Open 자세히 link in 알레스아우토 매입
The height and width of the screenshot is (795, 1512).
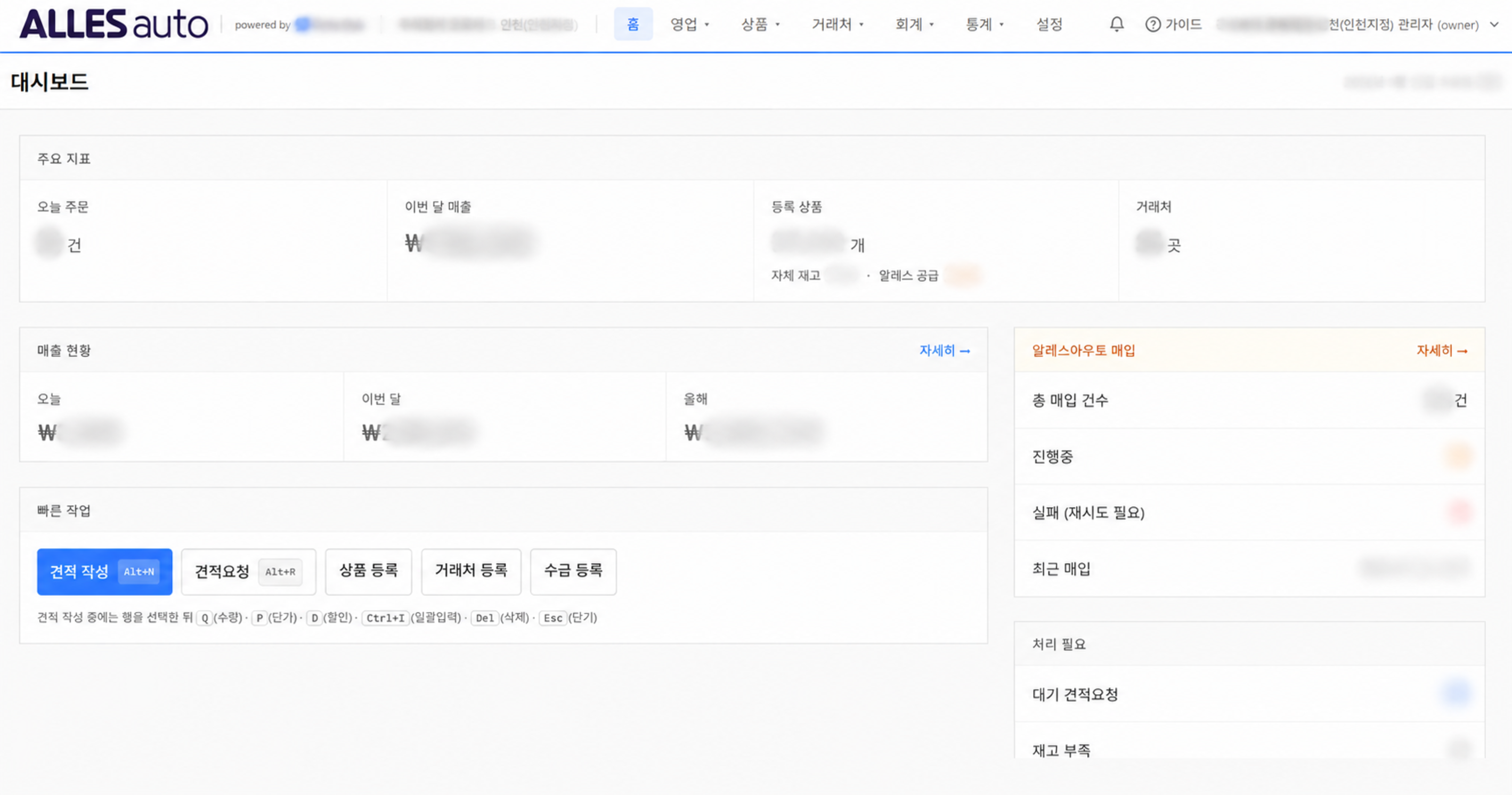[x=1442, y=351]
